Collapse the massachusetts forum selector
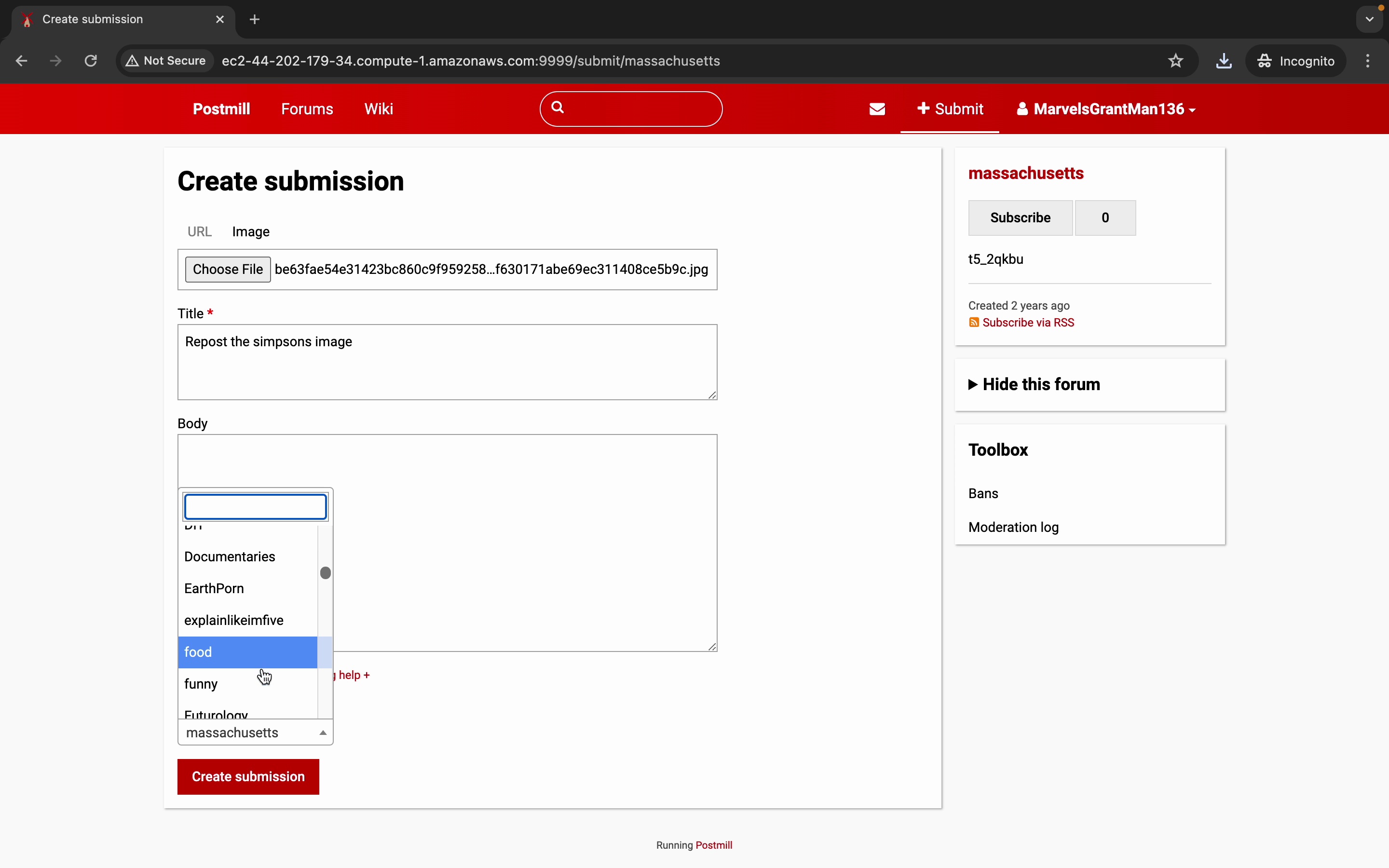 click(256, 732)
